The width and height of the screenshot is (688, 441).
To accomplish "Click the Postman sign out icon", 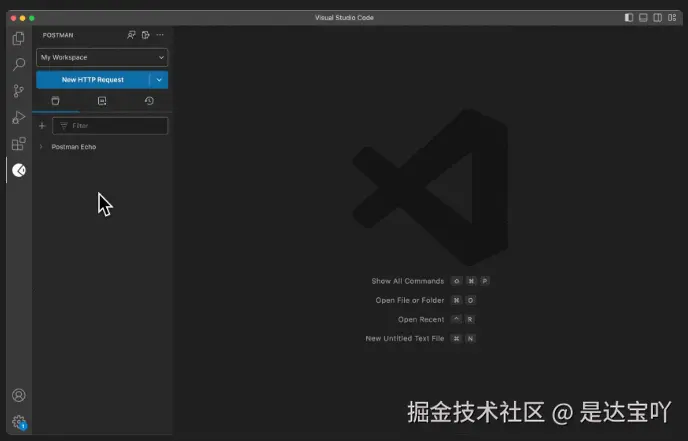I will pyautogui.click(x=146, y=35).
